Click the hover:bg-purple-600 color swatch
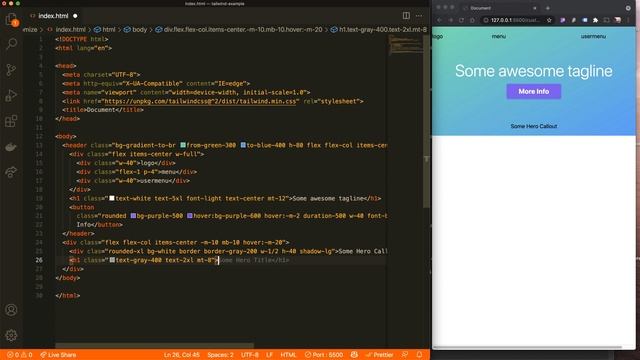The width and height of the screenshot is (640, 360). [189, 216]
